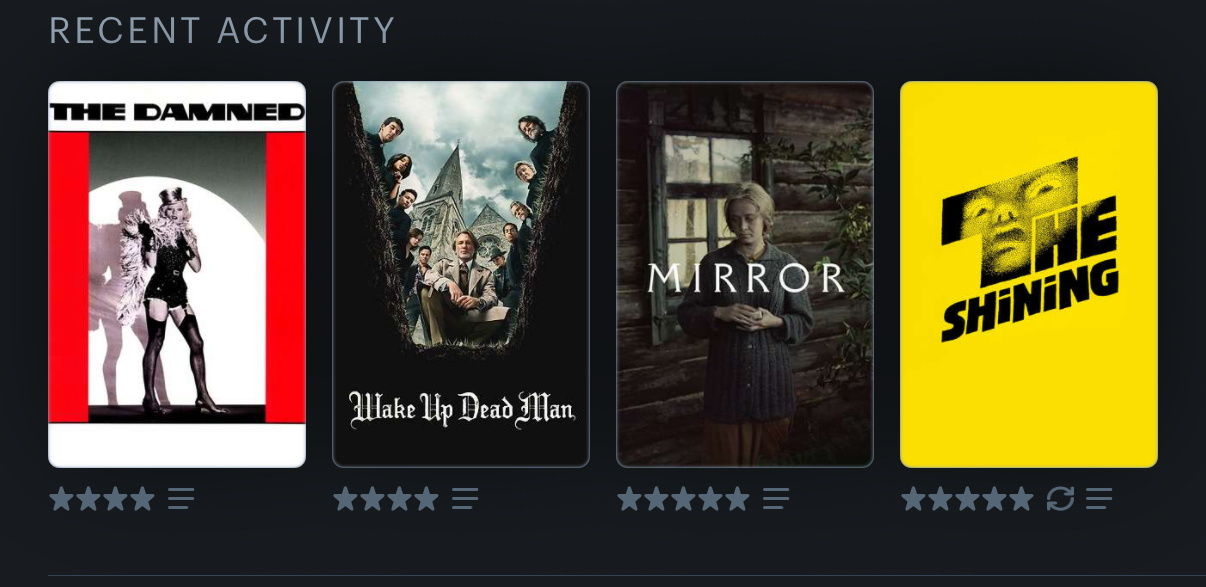This screenshot has height=587, width=1206.
Task: Click the first star under Wake Up Dead Man
Action: 346,498
